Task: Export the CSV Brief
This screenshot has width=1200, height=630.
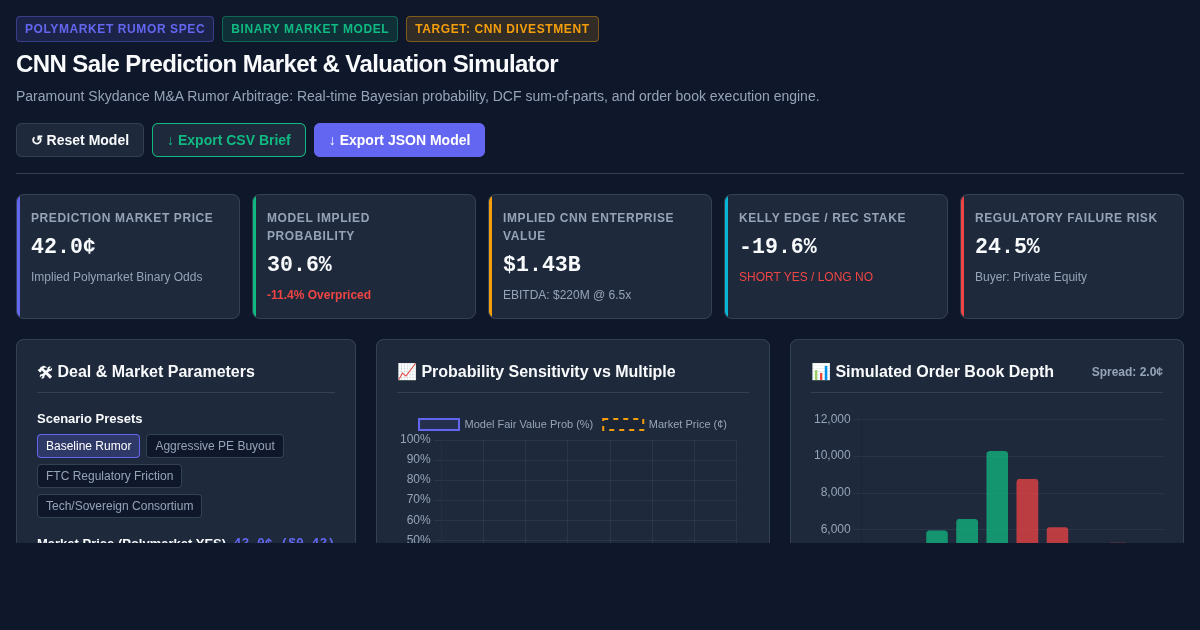Action: click(229, 140)
